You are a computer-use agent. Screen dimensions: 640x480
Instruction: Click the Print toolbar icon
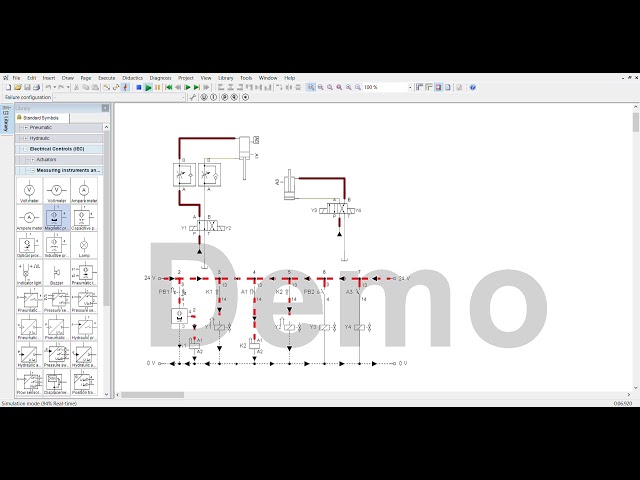pyautogui.click(x=36, y=87)
